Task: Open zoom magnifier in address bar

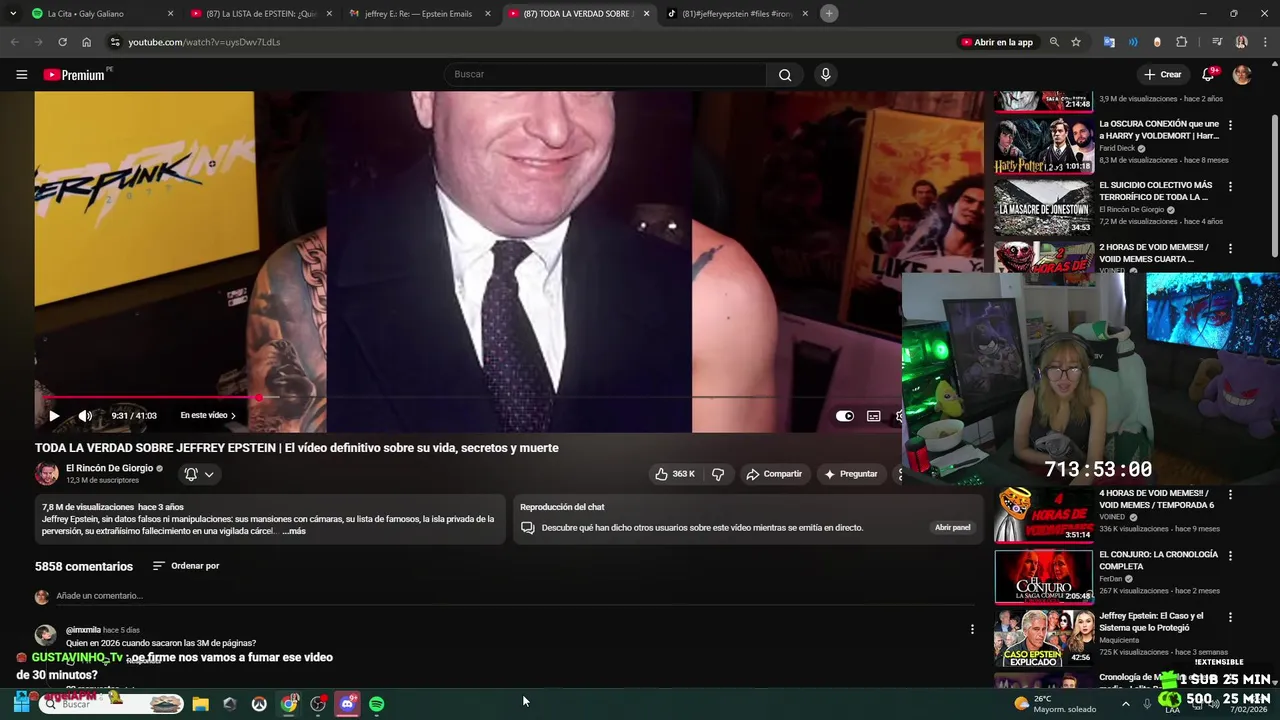Action: [1054, 42]
